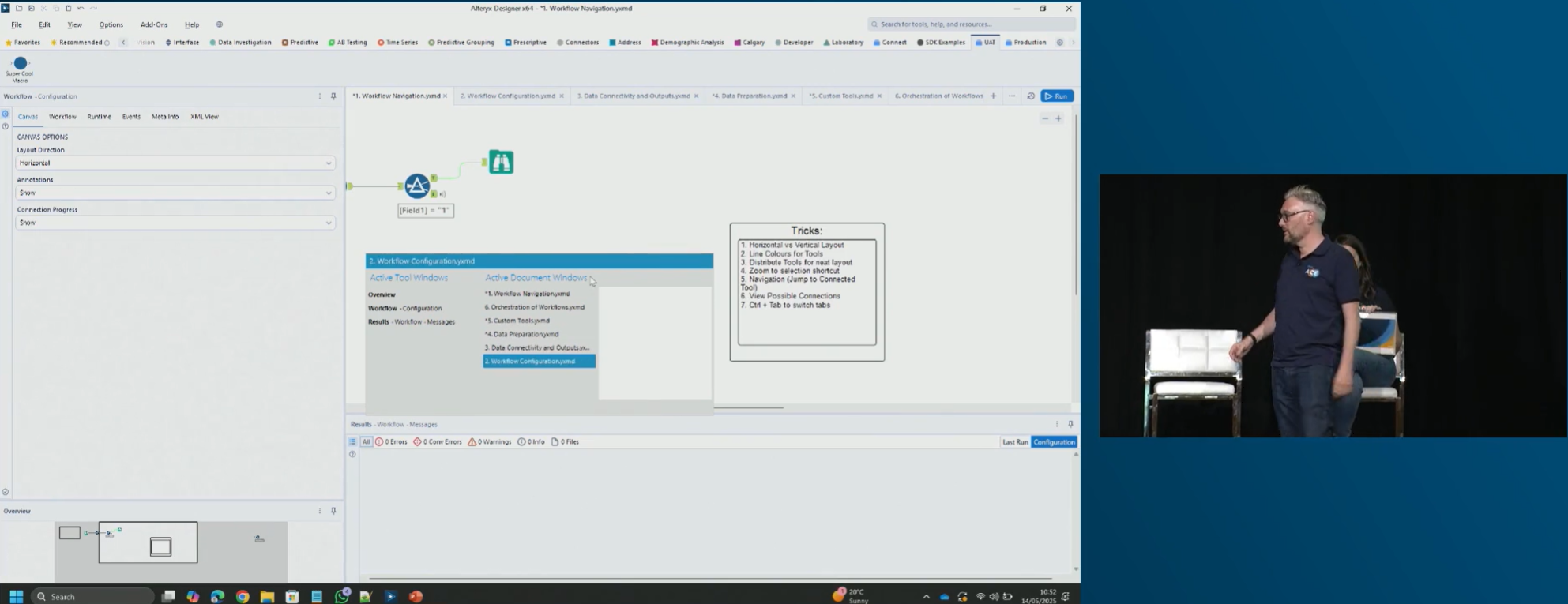Open the Options menu
1568x604 pixels.
pos(111,24)
